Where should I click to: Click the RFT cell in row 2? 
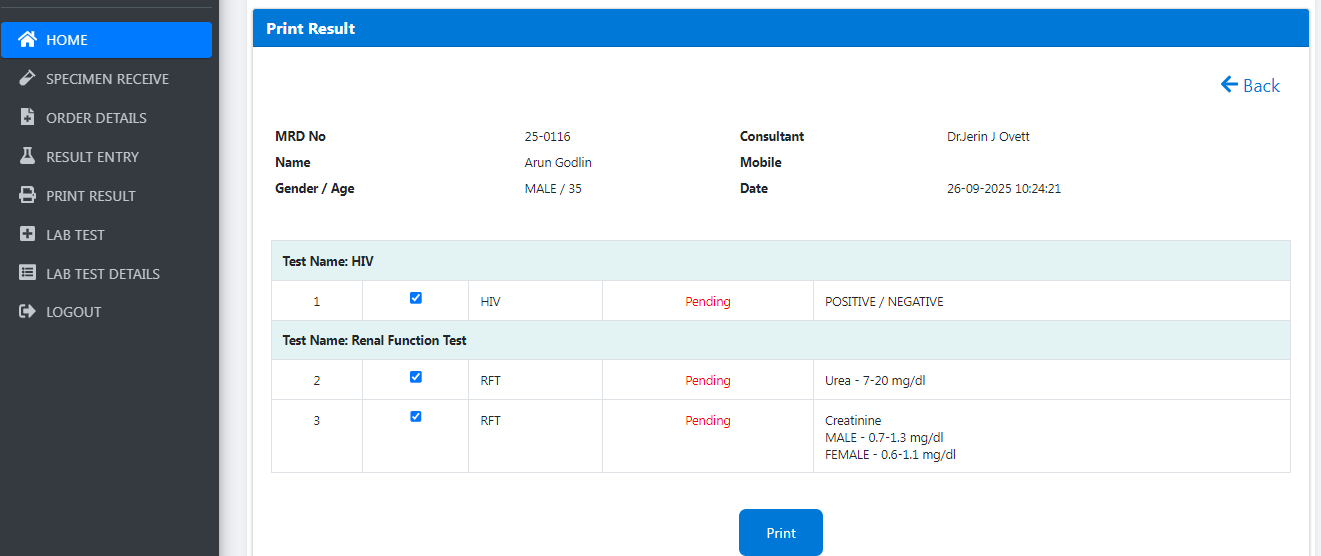[535, 380]
